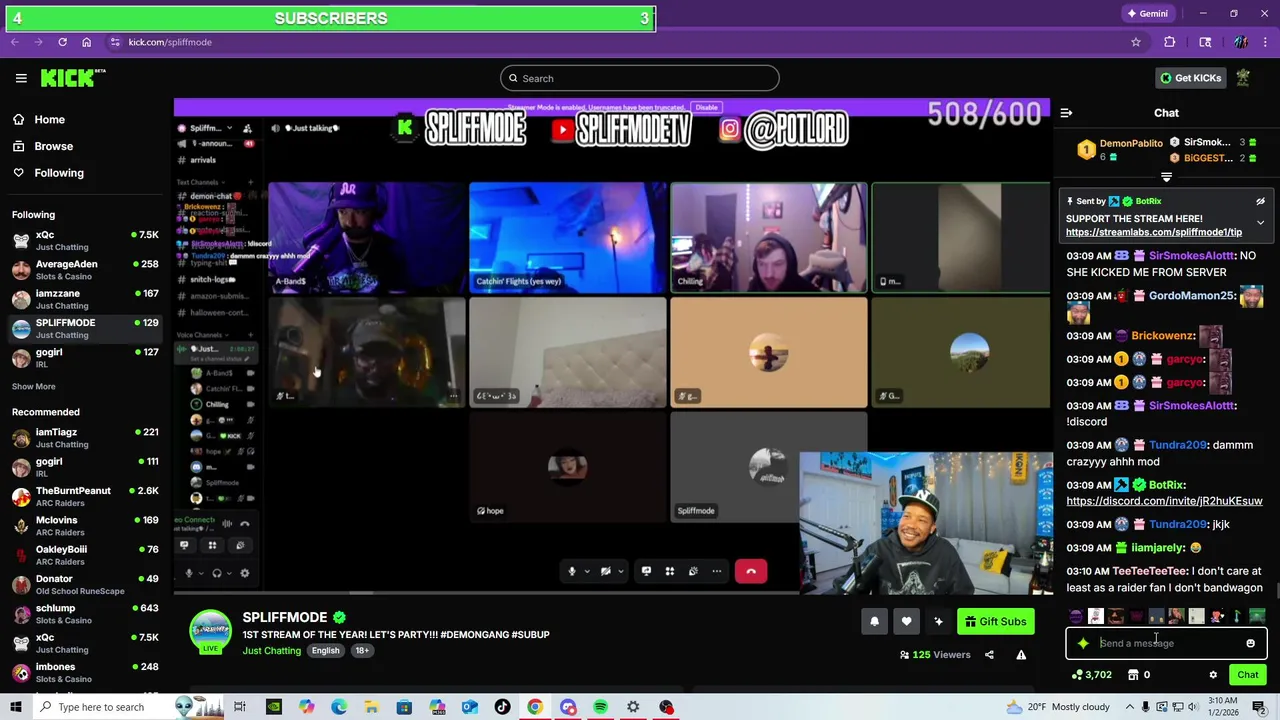Screen dimensions: 1280x720
Task: Open TikTok from the taskbar
Action: tap(502, 707)
